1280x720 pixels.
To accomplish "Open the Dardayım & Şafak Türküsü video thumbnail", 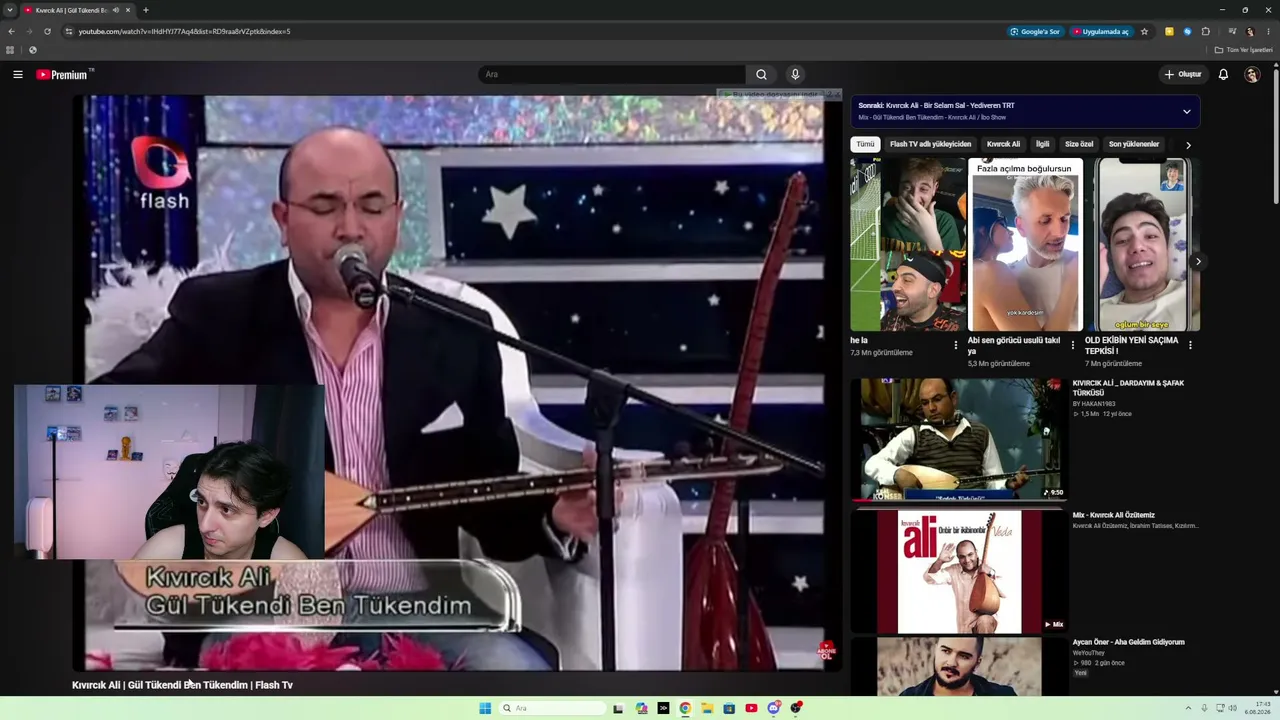I will [x=958, y=439].
